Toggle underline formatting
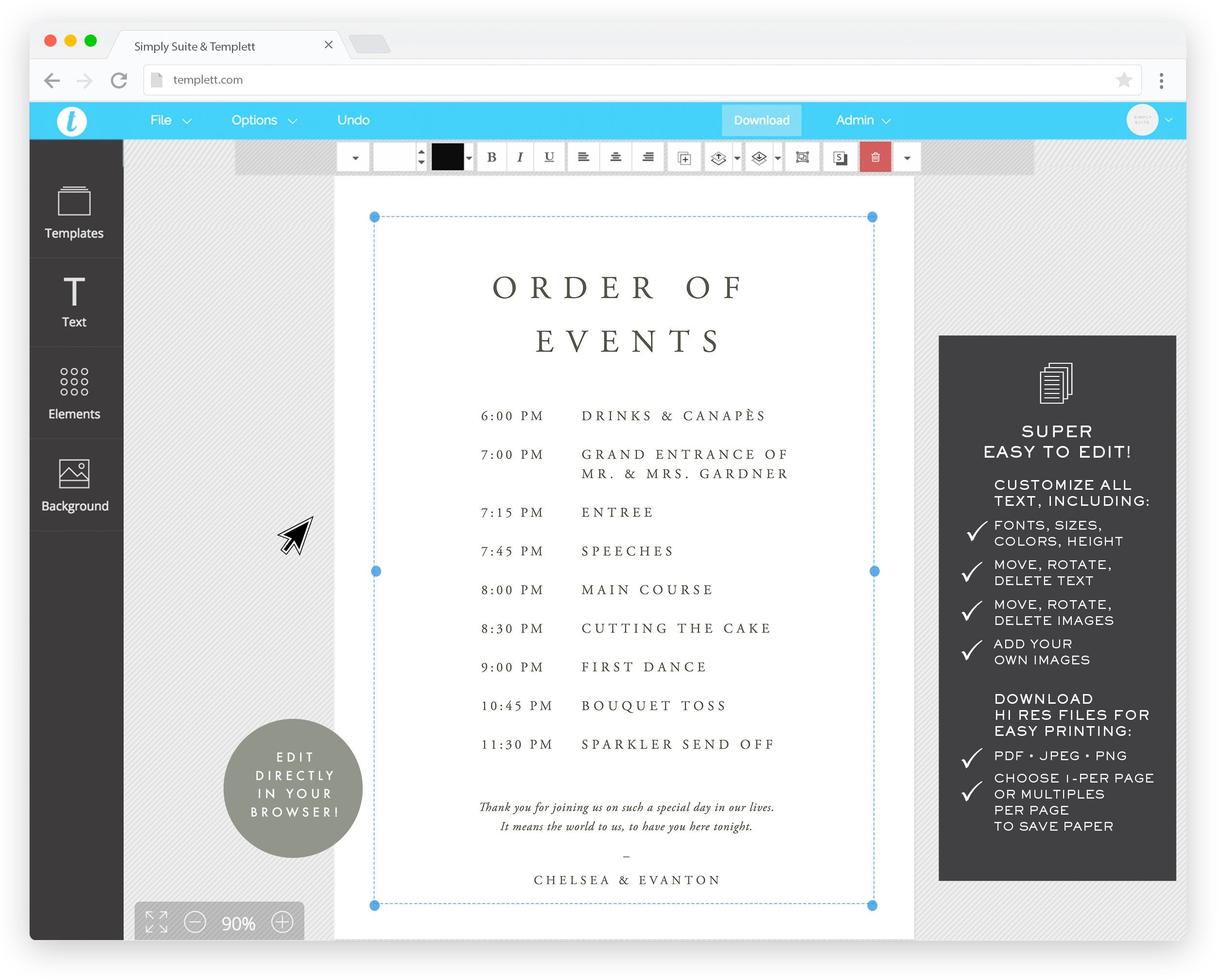 click(x=549, y=158)
